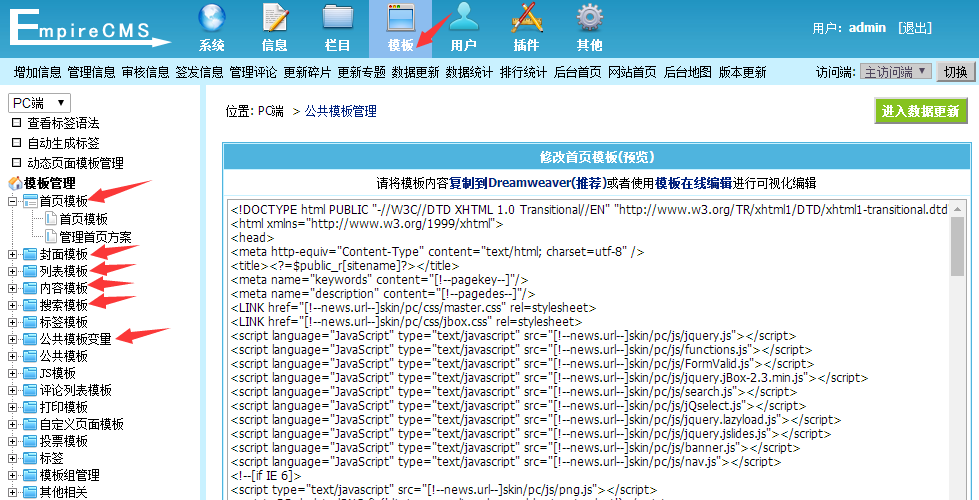Expand the 内容模板 tree node
Viewport: 979px width, 500px height.
(x=12, y=288)
